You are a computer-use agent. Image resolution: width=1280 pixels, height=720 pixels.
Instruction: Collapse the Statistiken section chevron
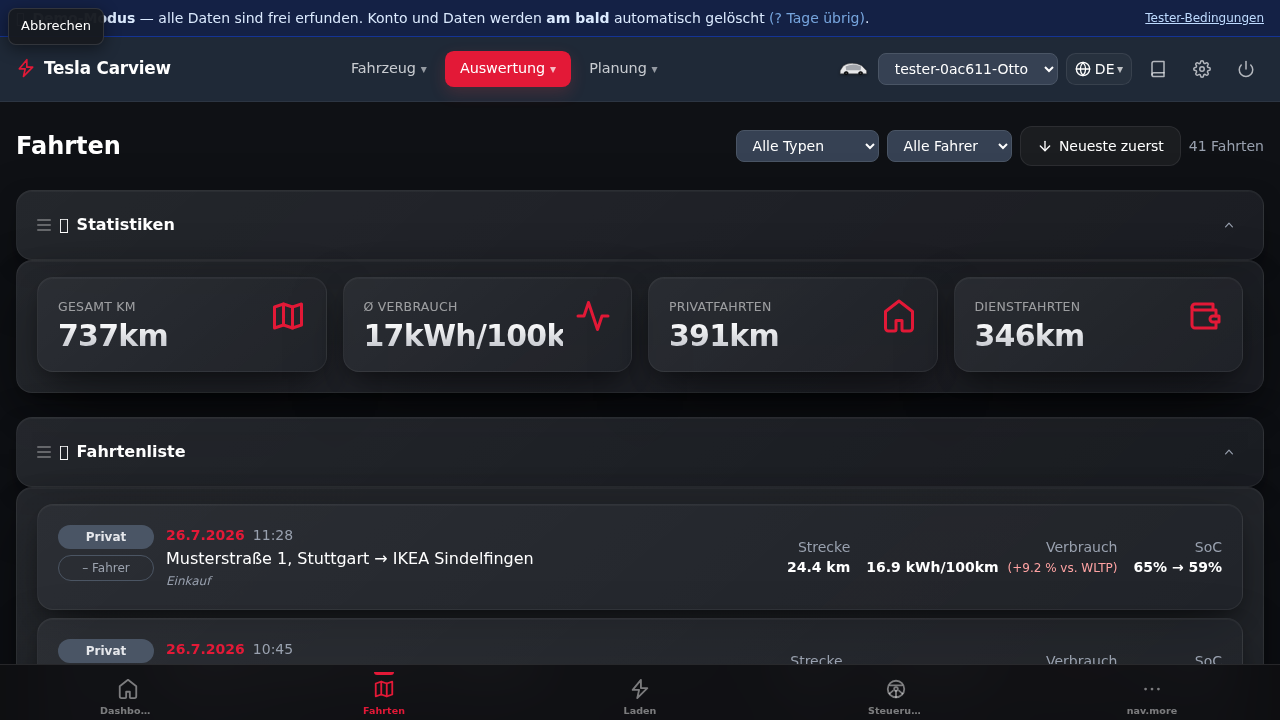(x=1229, y=225)
